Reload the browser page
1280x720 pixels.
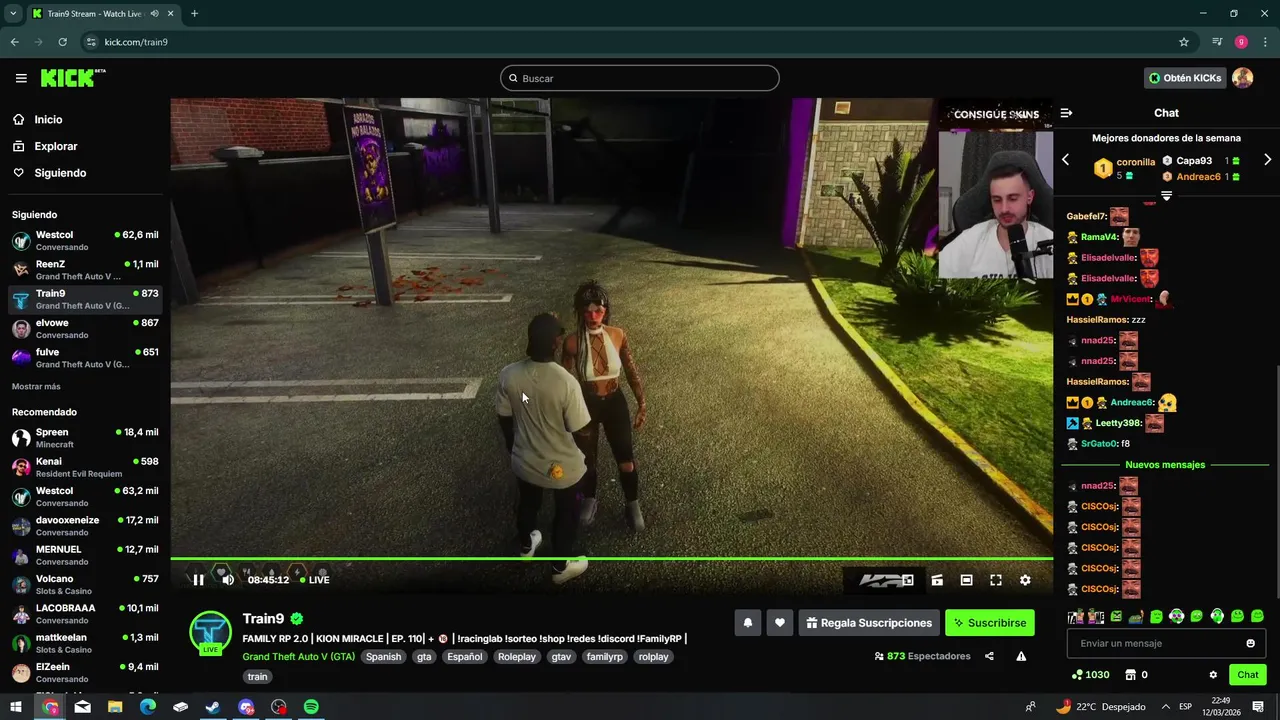[x=62, y=42]
